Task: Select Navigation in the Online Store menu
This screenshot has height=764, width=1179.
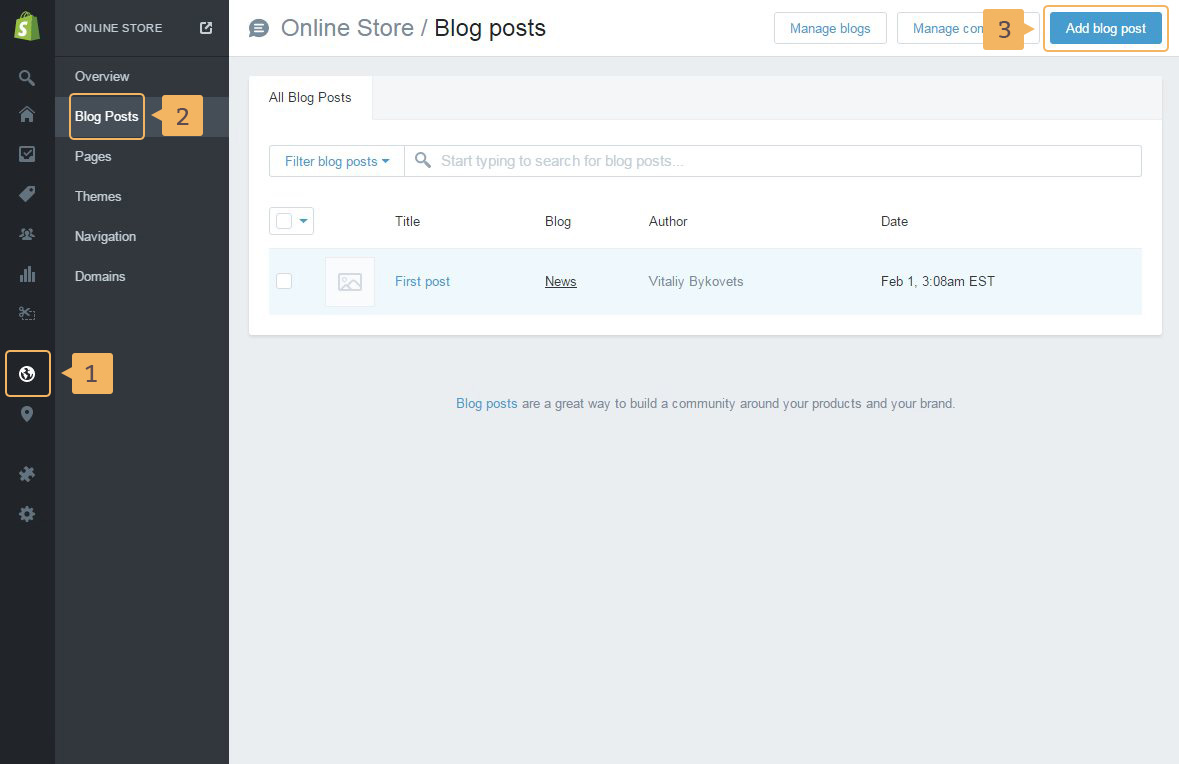Action: pos(105,236)
